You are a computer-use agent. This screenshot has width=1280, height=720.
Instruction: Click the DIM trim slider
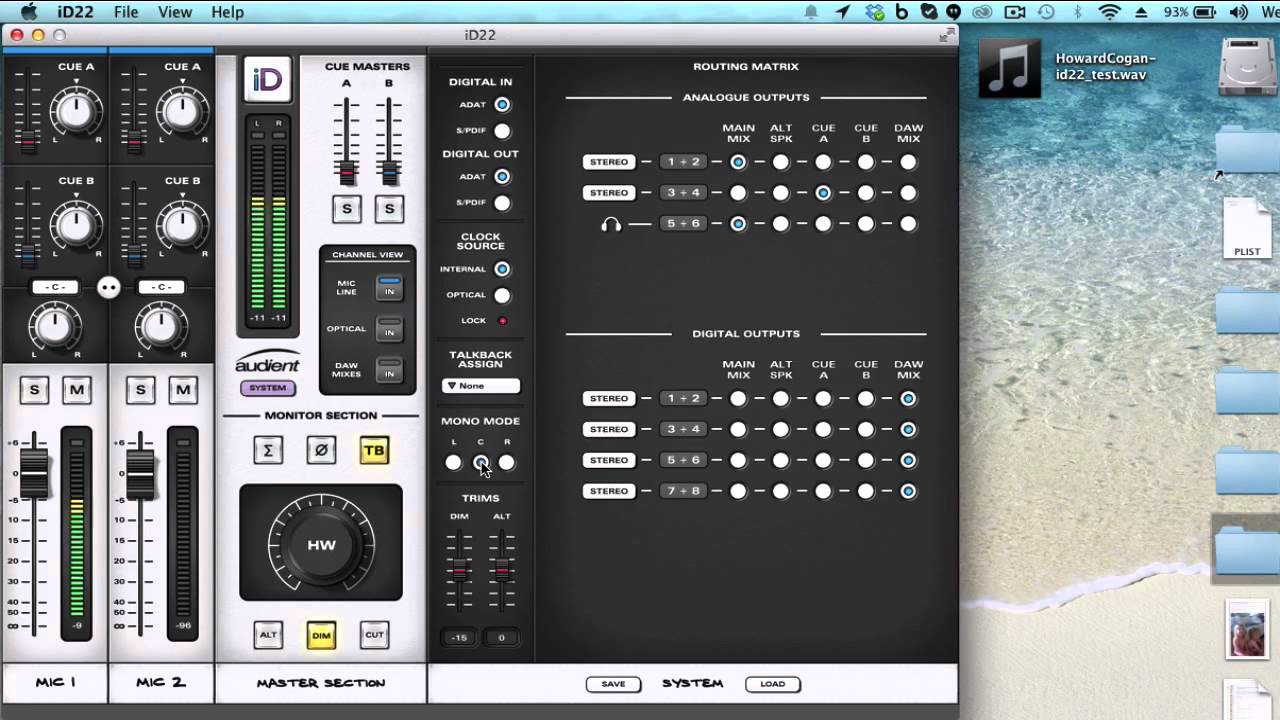coord(459,570)
